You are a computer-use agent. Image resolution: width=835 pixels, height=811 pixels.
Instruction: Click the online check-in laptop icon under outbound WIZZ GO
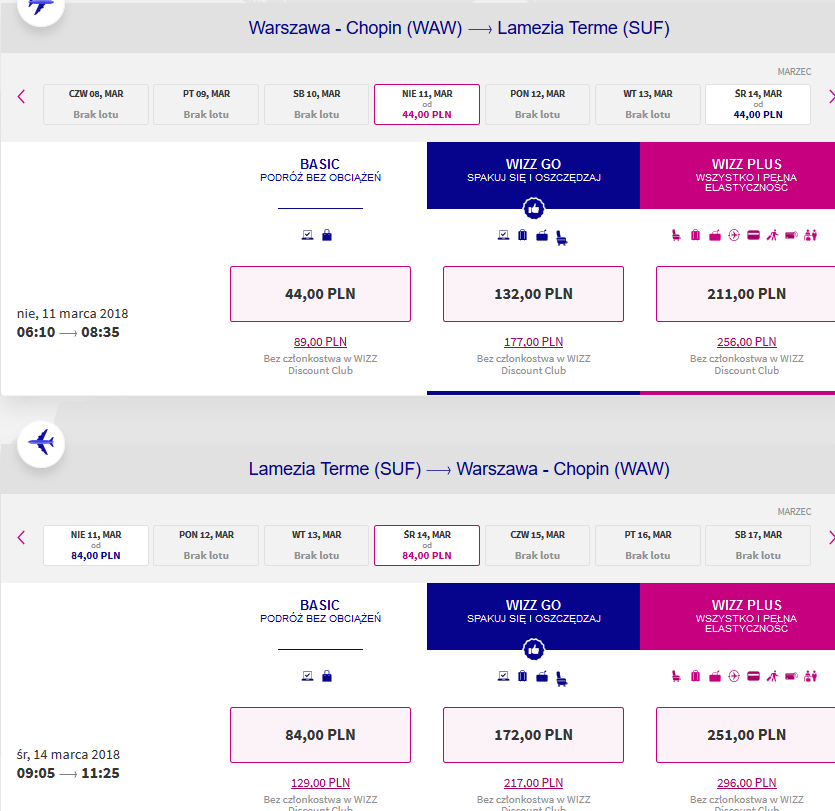click(x=503, y=235)
